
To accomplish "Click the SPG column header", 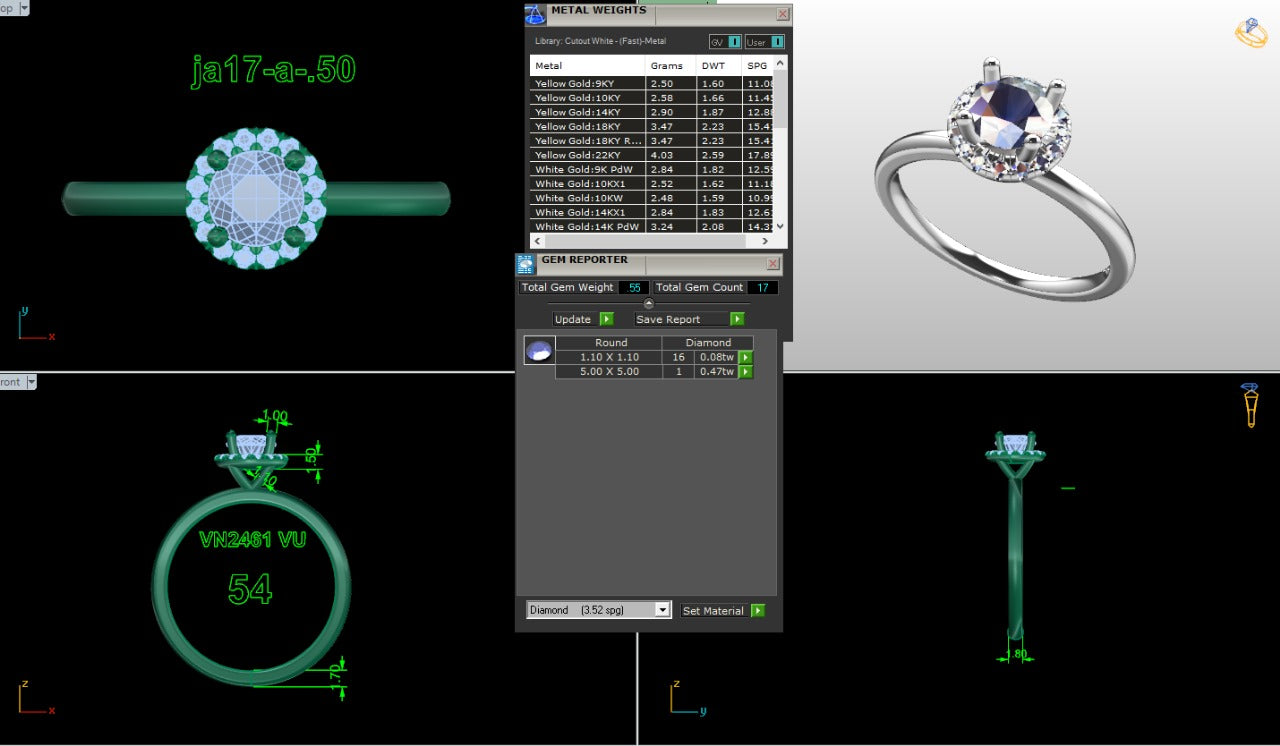I will click(758, 66).
